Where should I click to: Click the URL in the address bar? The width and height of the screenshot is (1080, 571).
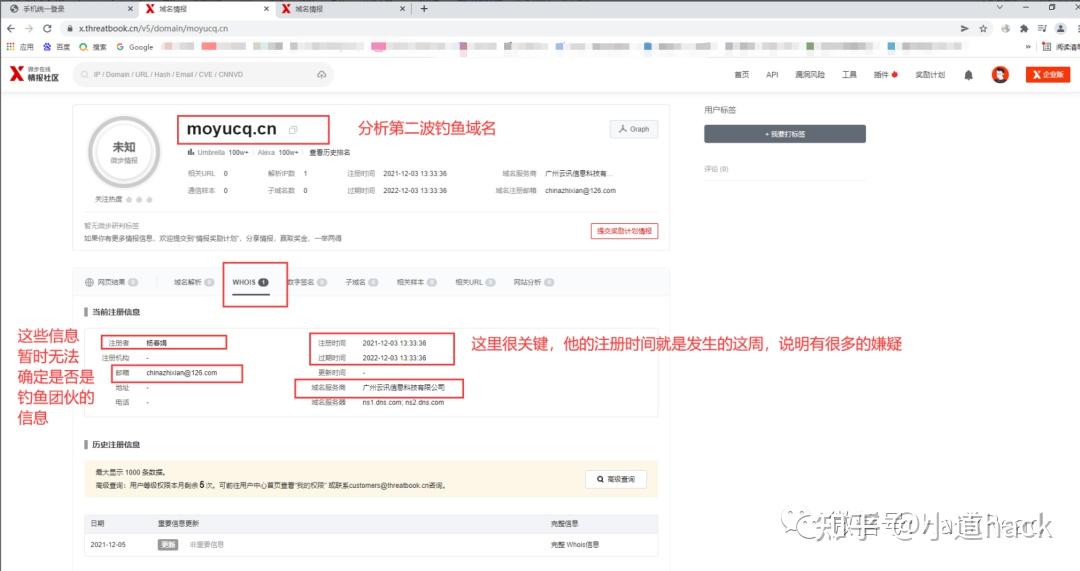[x=153, y=28]
